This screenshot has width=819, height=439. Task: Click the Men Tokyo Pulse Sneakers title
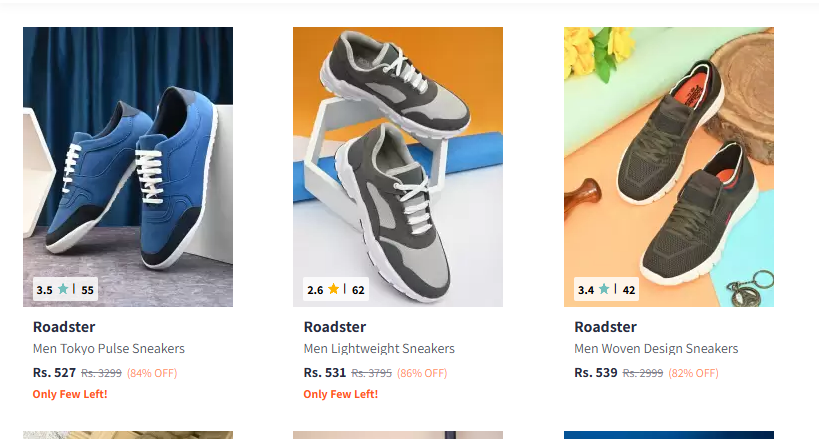[x=109, y=349]
